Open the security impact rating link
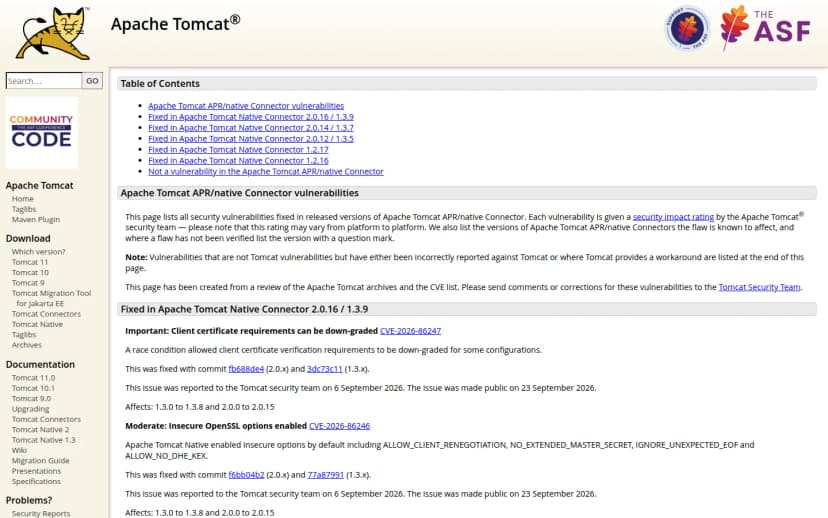Screen dimensions: 828x518 pyautogui.click(x=673, y=216)
